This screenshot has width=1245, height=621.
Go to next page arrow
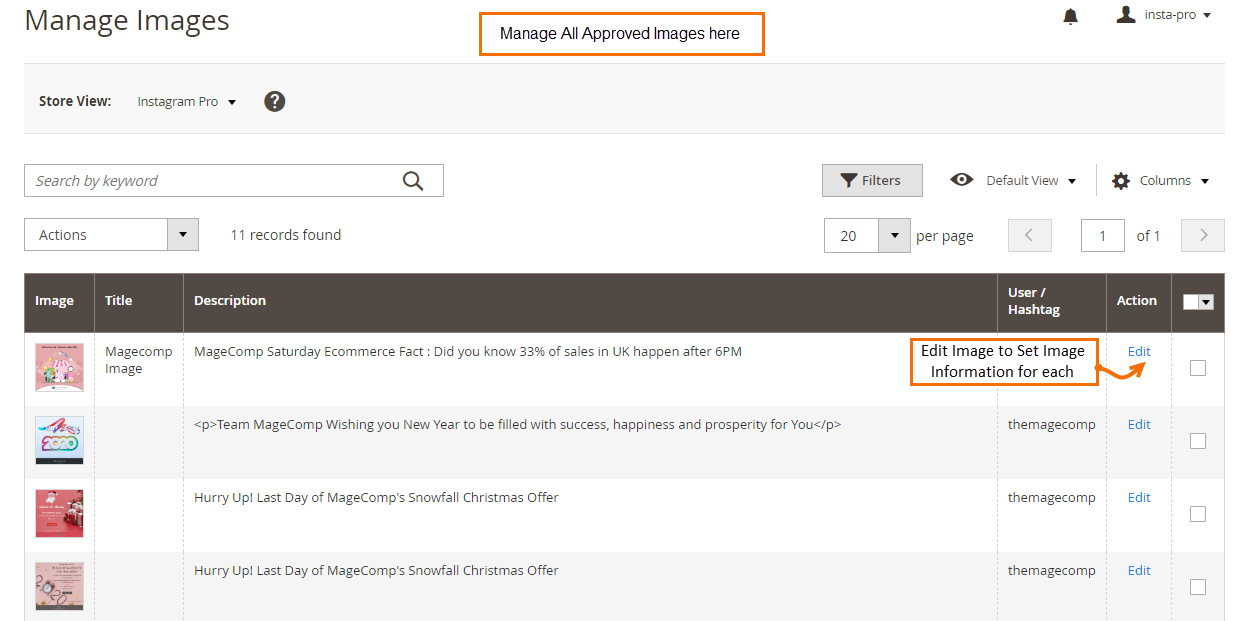[1203, 236]
